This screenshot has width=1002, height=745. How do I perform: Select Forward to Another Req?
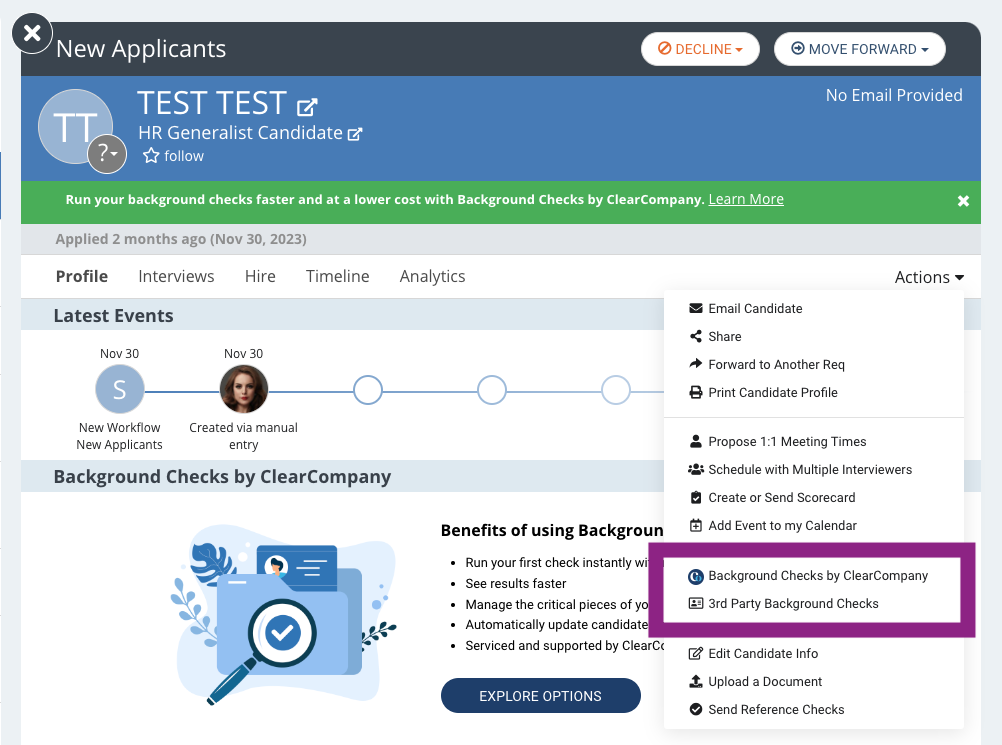point(813,365)
